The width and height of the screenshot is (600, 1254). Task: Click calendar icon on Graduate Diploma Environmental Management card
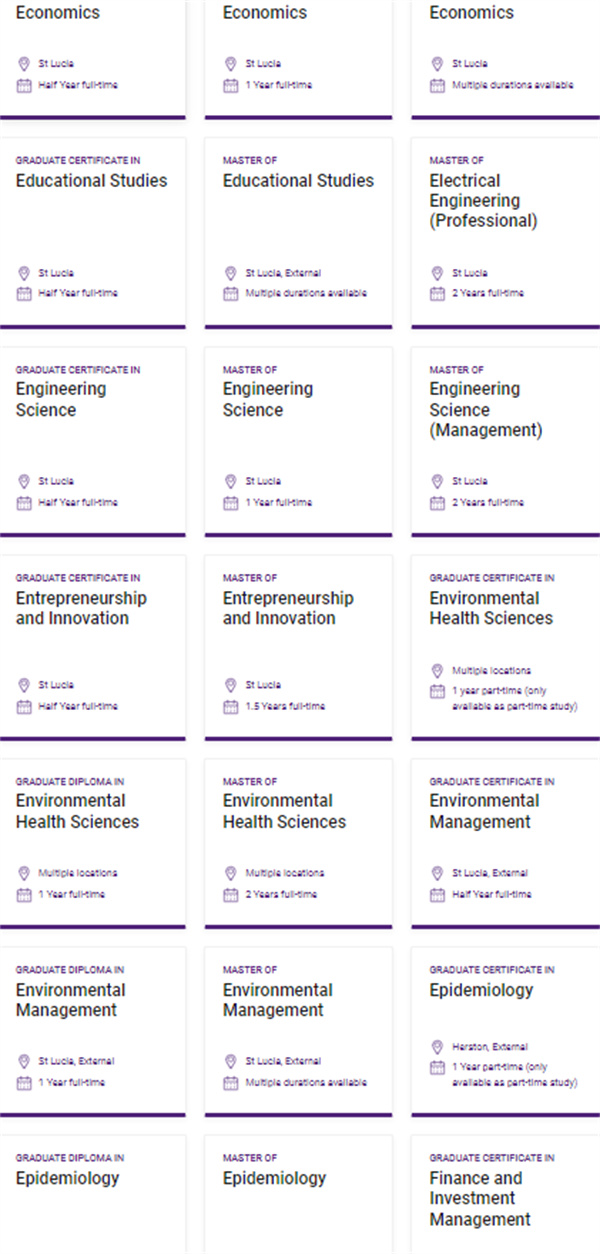tap(24, 1082)
